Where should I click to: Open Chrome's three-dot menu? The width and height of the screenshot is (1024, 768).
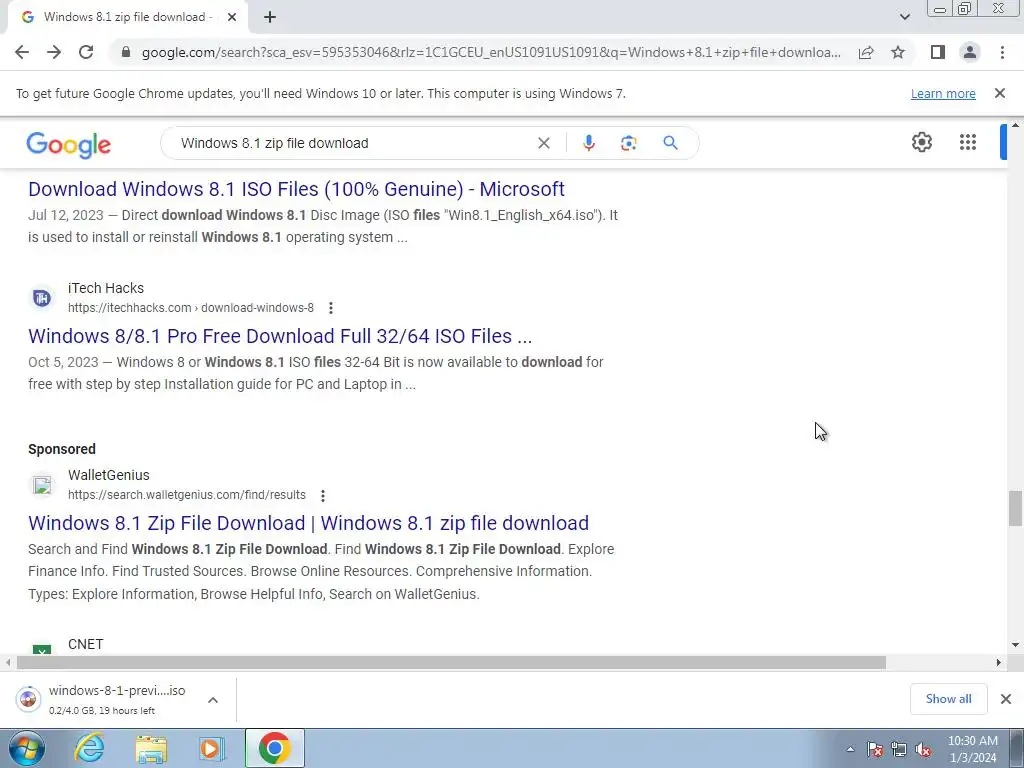point(1002,52)
